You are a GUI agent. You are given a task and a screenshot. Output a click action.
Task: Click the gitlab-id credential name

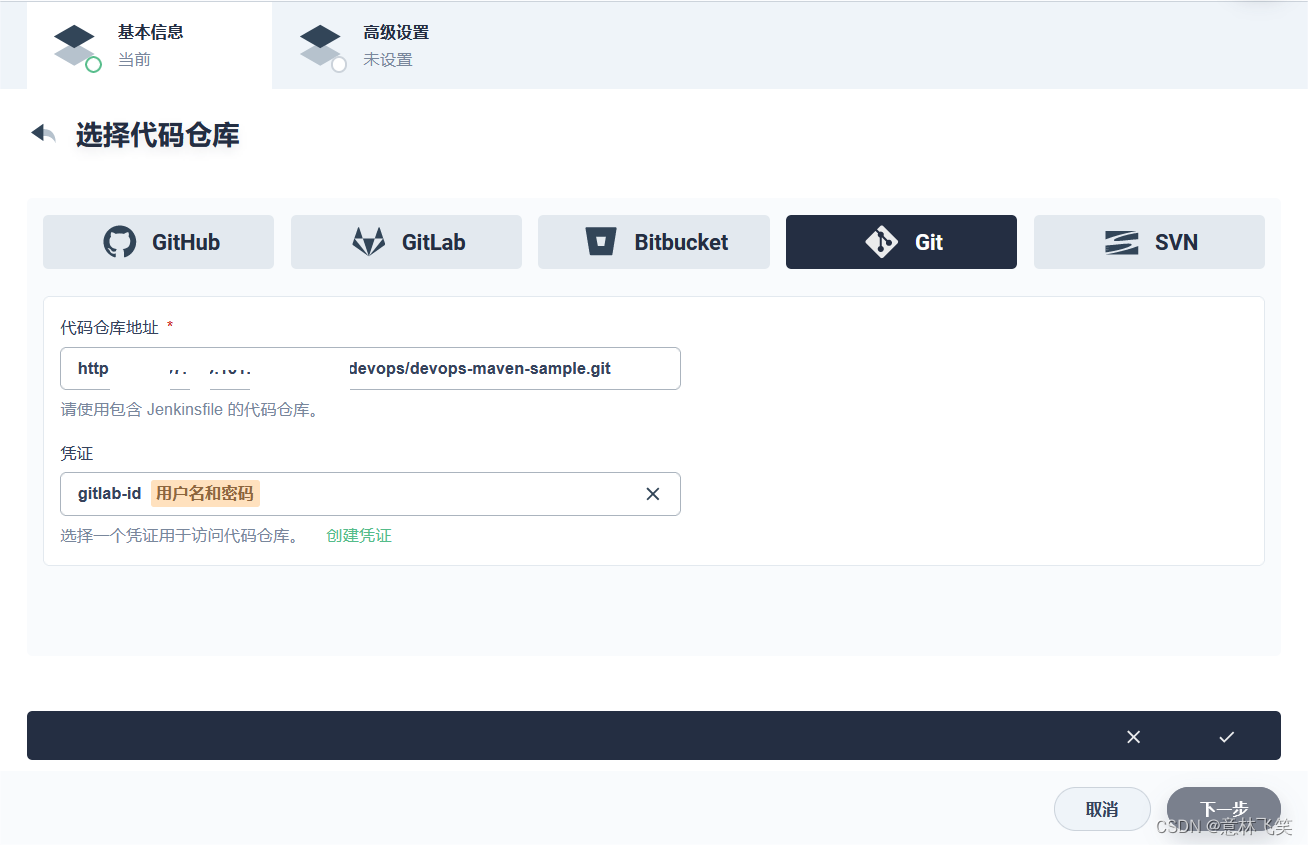pyautogui.click(x=109, y=494)
